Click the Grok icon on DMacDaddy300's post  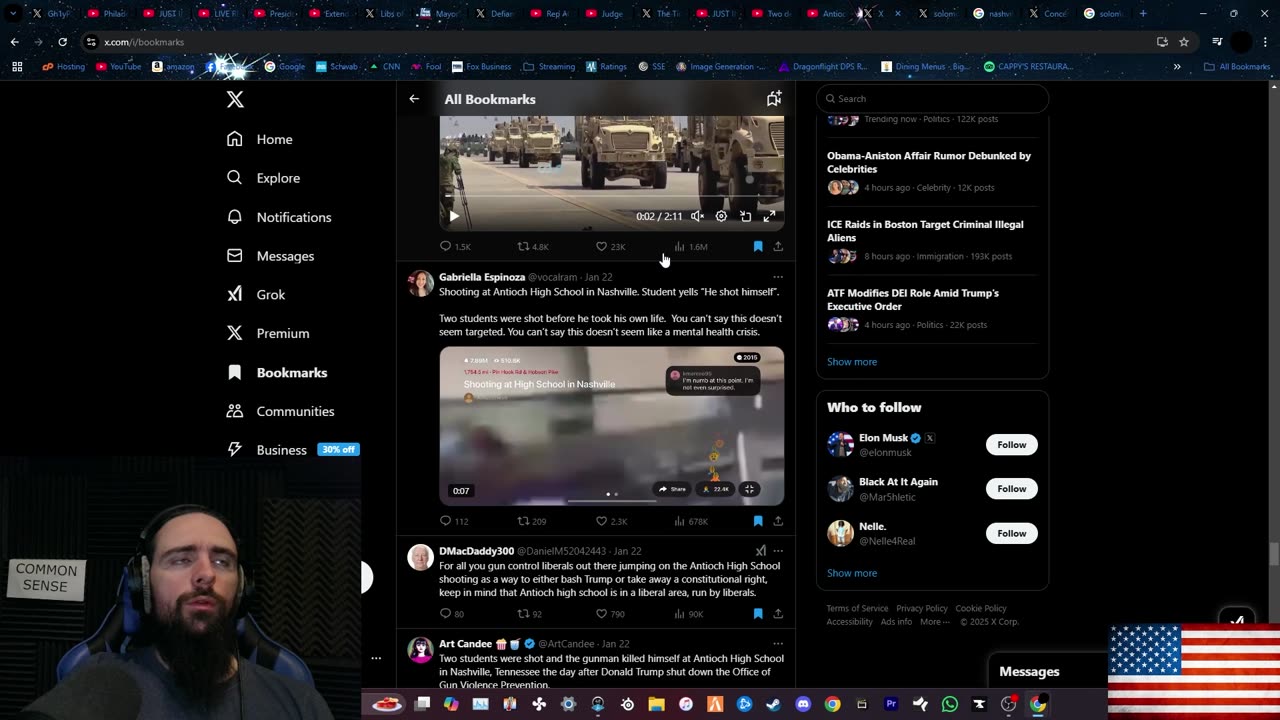pos(761,551)
